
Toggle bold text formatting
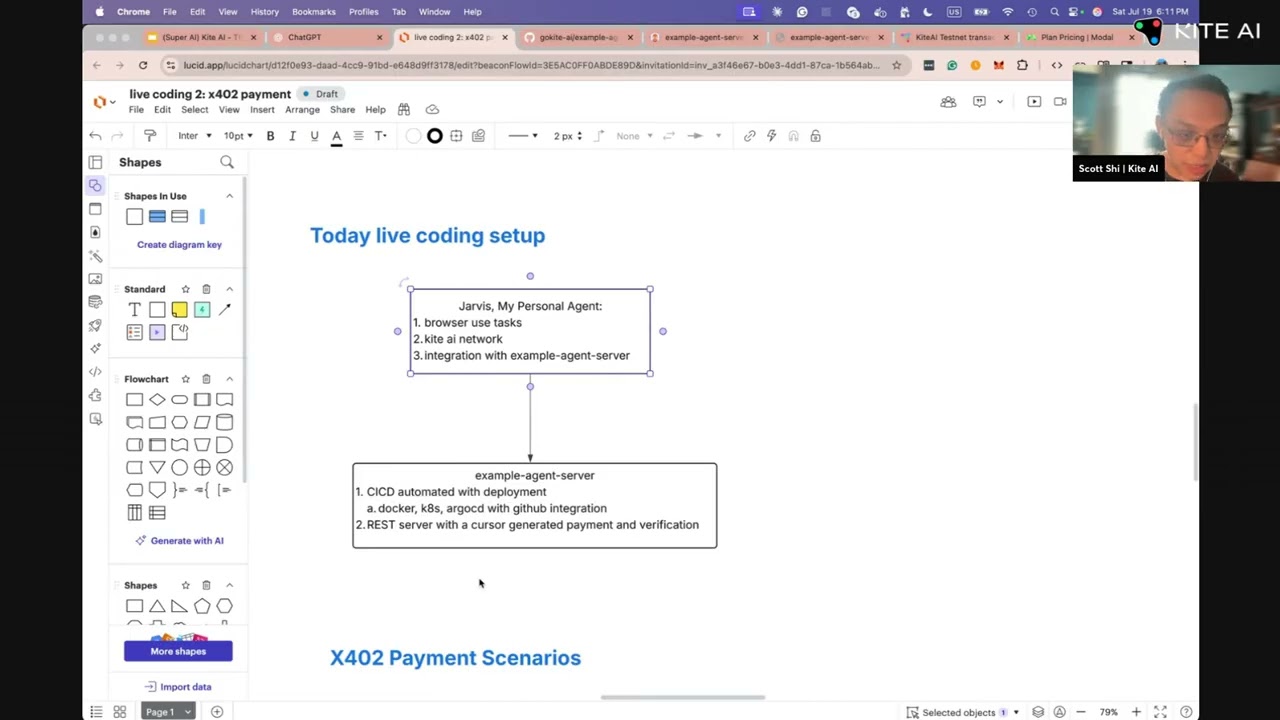[x=270, y=135]
